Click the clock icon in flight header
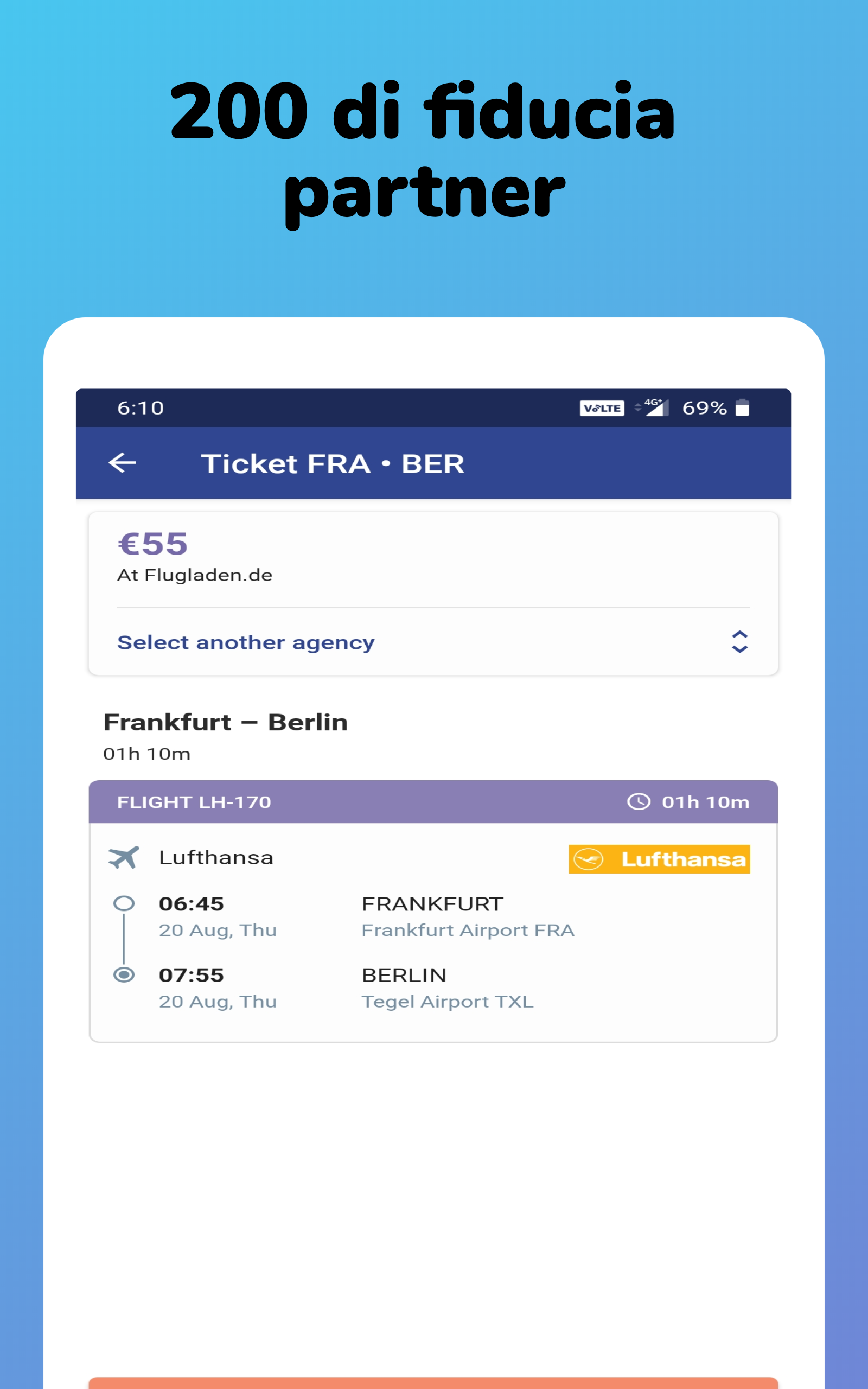 [639, 801]
